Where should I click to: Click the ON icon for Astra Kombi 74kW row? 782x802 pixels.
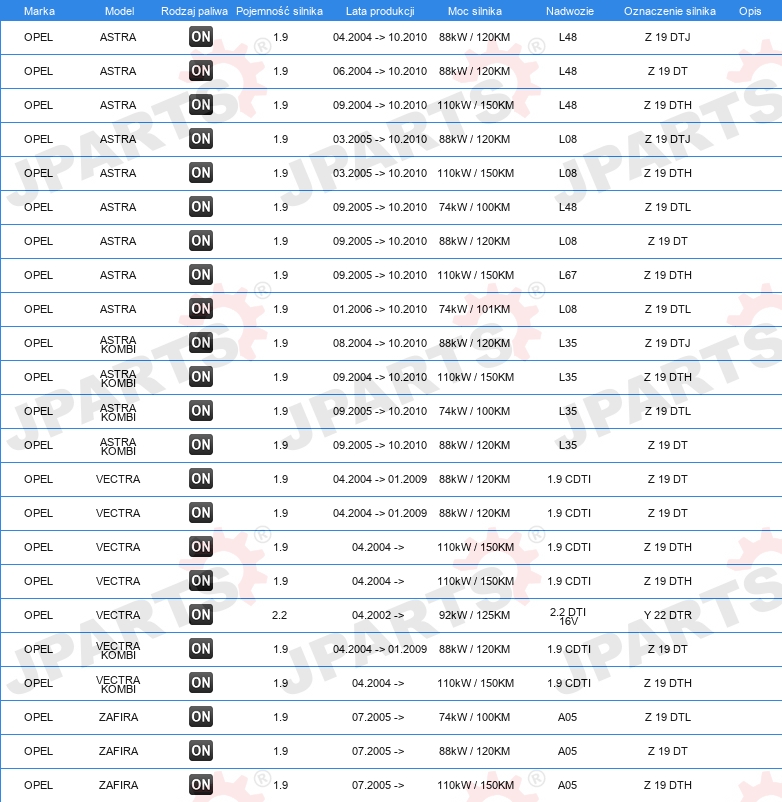[x=200, y=411]
